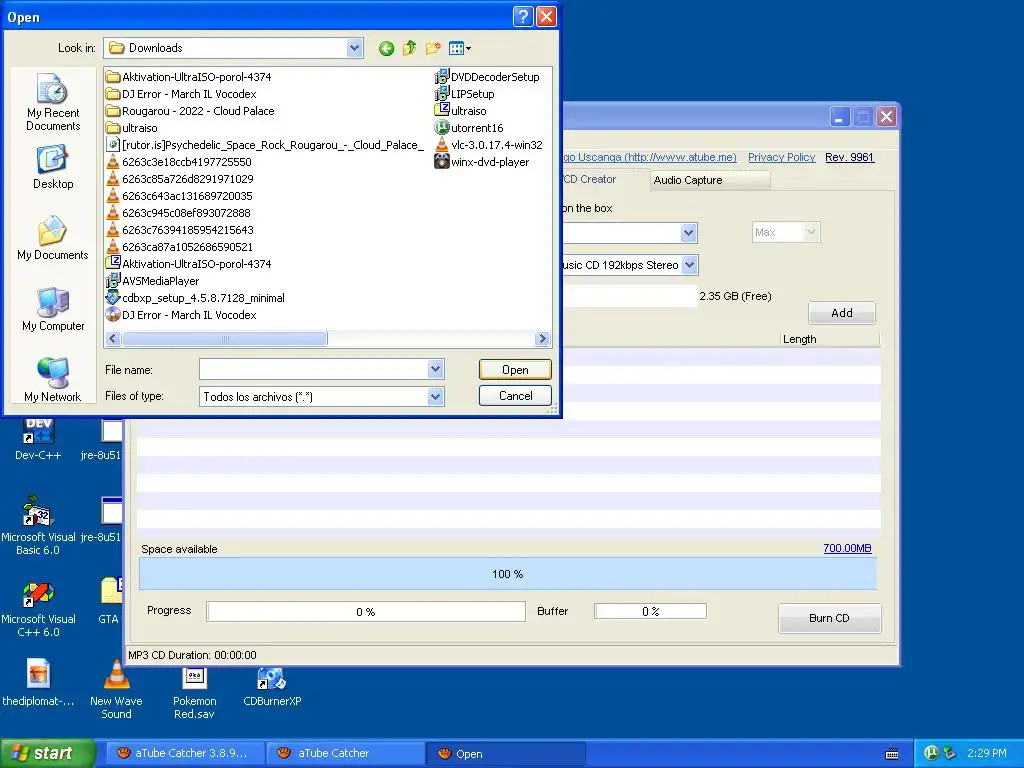Go back using the green arrow icon
1024x768 pixels.
click(386, 48)
